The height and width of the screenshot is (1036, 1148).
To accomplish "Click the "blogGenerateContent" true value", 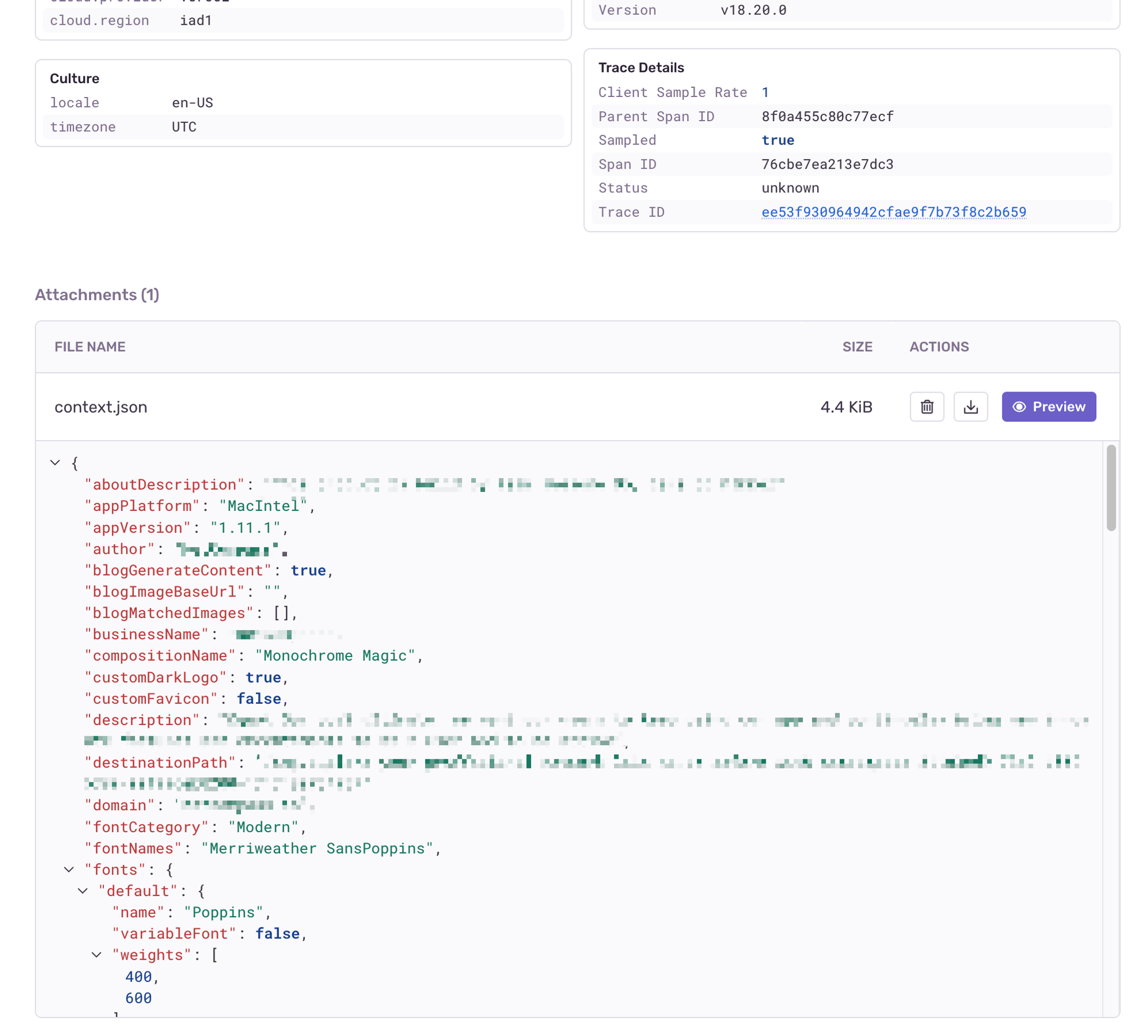I will (308, 570).
